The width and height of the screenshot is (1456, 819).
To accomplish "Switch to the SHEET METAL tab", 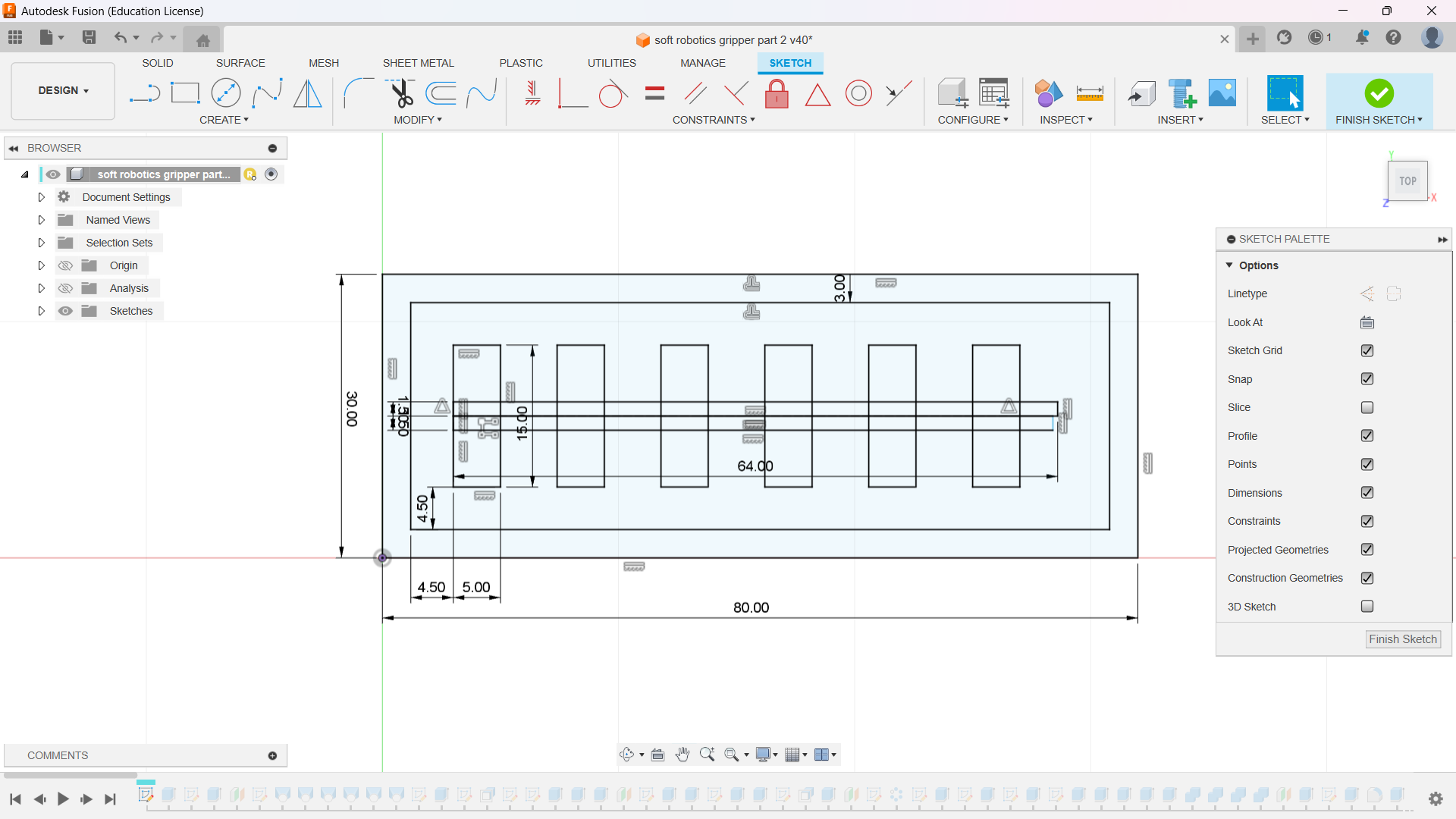I will pos(418,63).
